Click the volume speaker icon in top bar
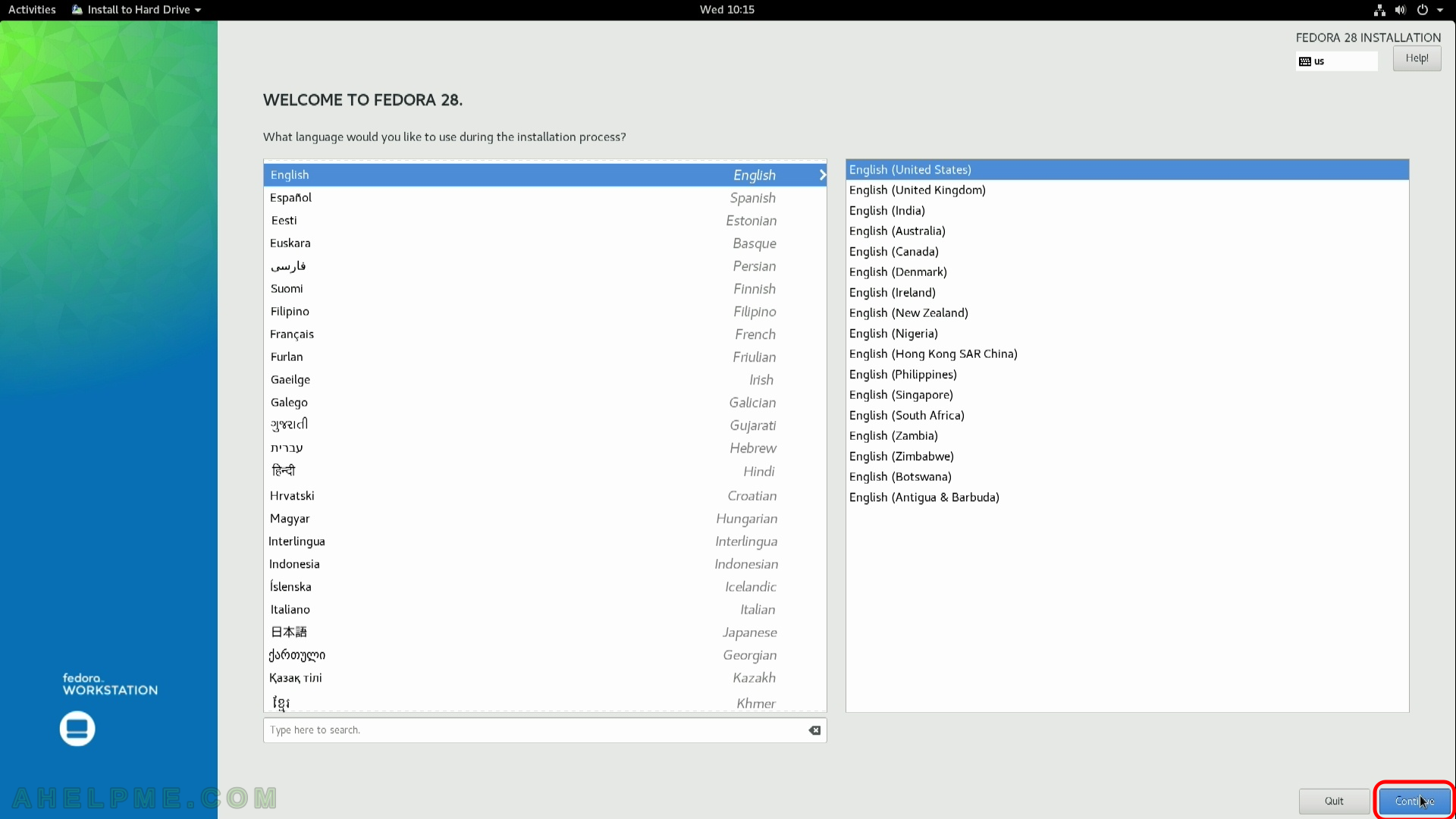Image resolution: width=1456 pixels, height=819 pixels. pyautogui.click(x=1400, y=10)
